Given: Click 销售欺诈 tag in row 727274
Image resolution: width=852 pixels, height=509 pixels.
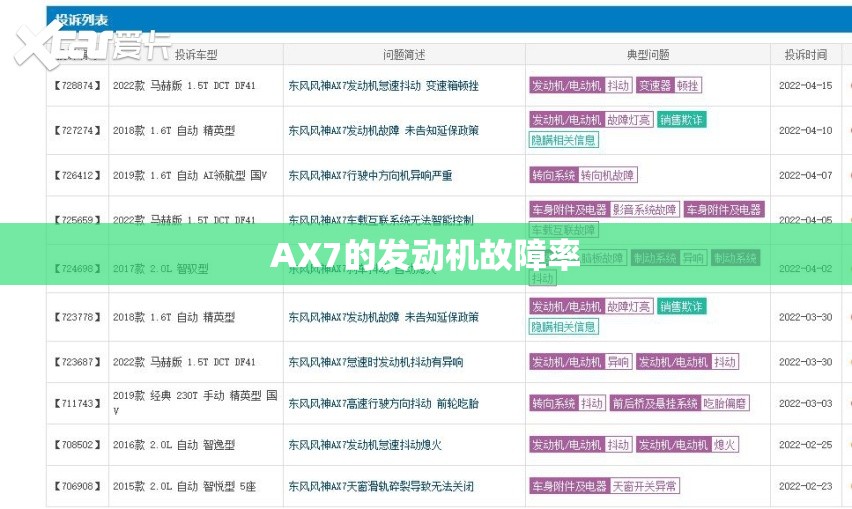Looking at the screenshot, I should (x=681, y=120).
